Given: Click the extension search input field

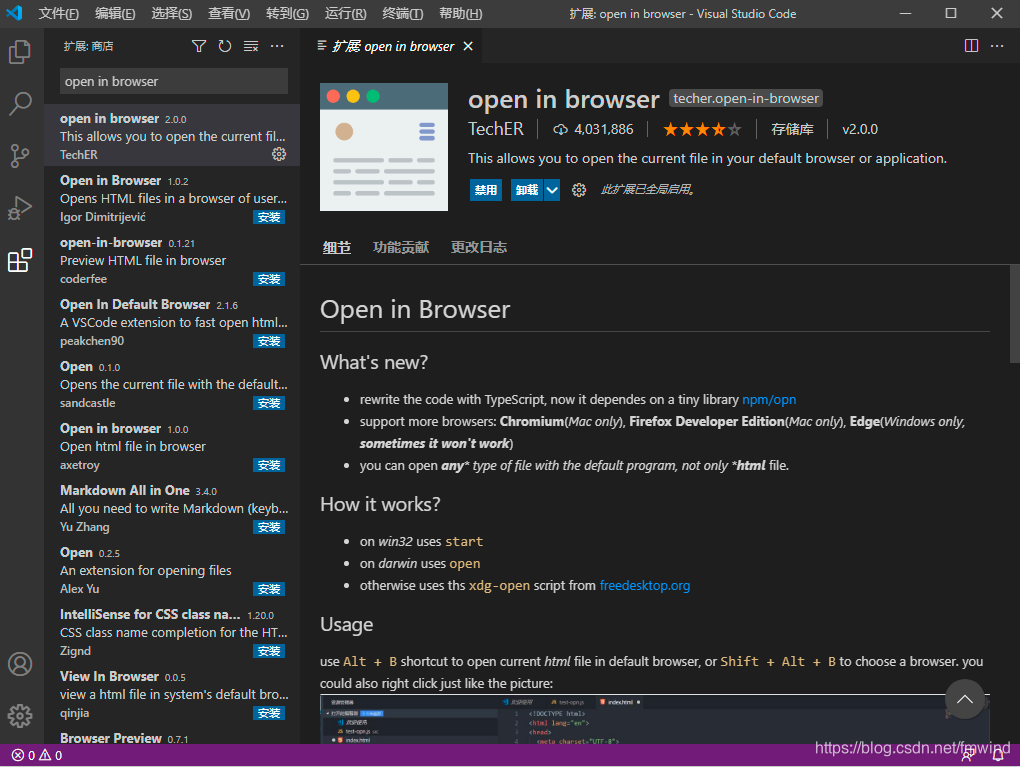Looking at the screenshot, I should [x=174, y=81].
